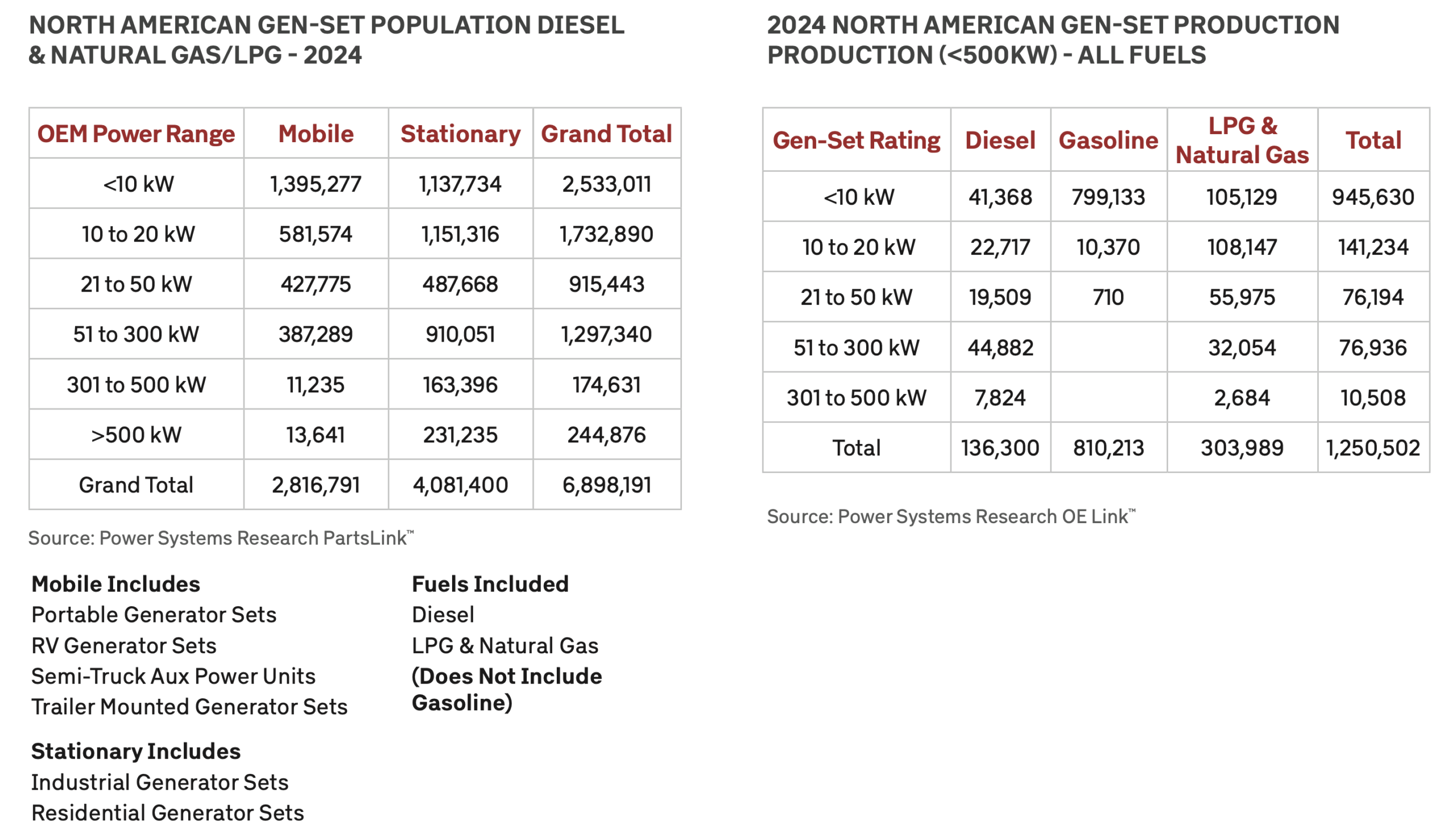Click the Fuels Included heading
Viewport: 1456px width, 833px height.
tap(490, 584)
